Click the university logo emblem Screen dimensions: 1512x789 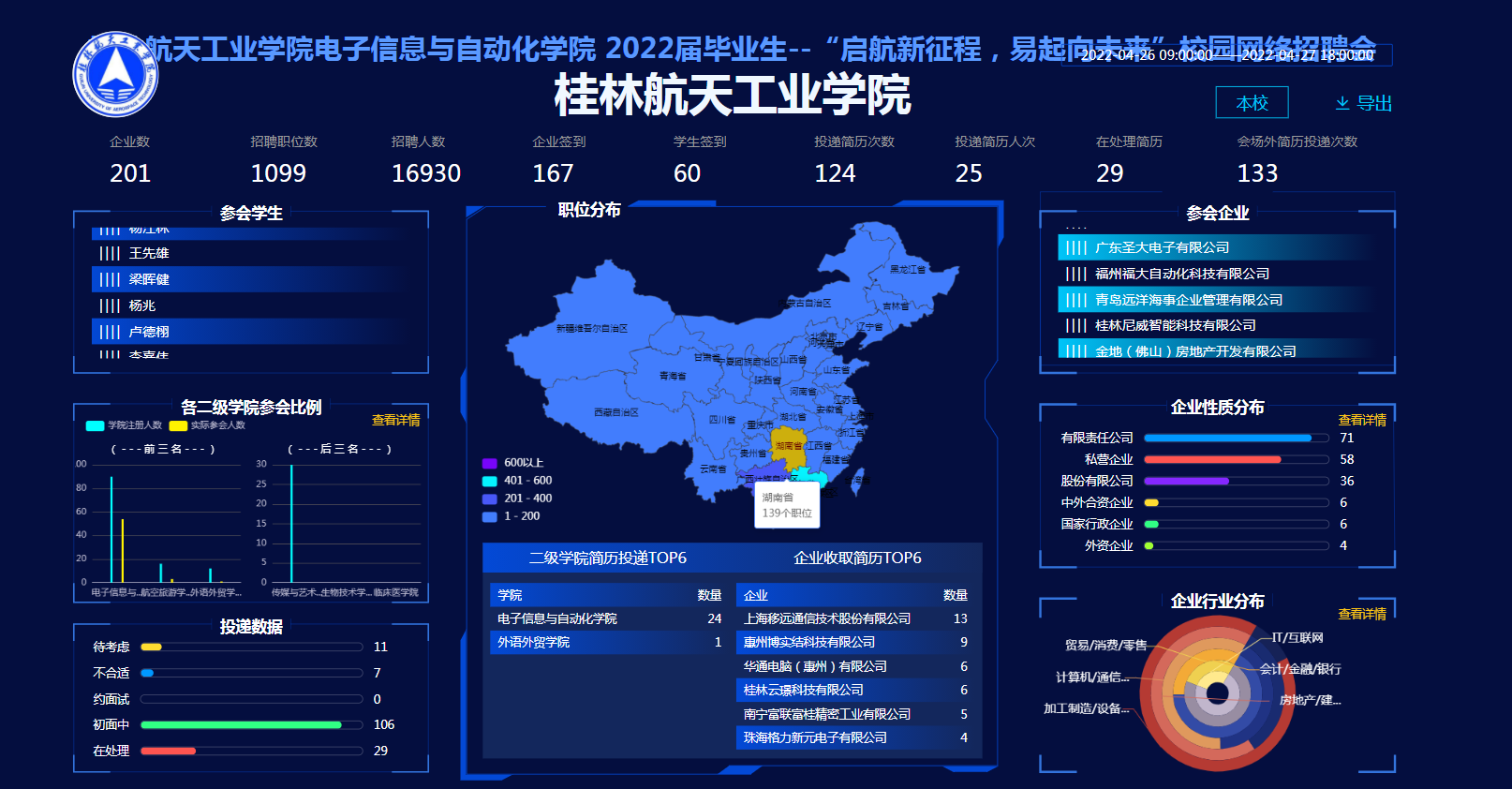tap(115, 74)
